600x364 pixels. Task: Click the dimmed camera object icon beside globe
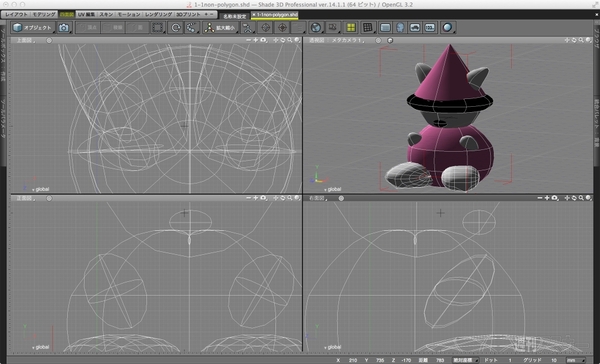333,28
